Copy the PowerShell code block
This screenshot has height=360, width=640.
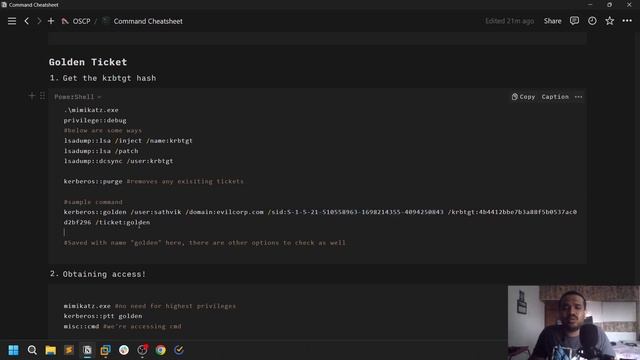point(523,97)
